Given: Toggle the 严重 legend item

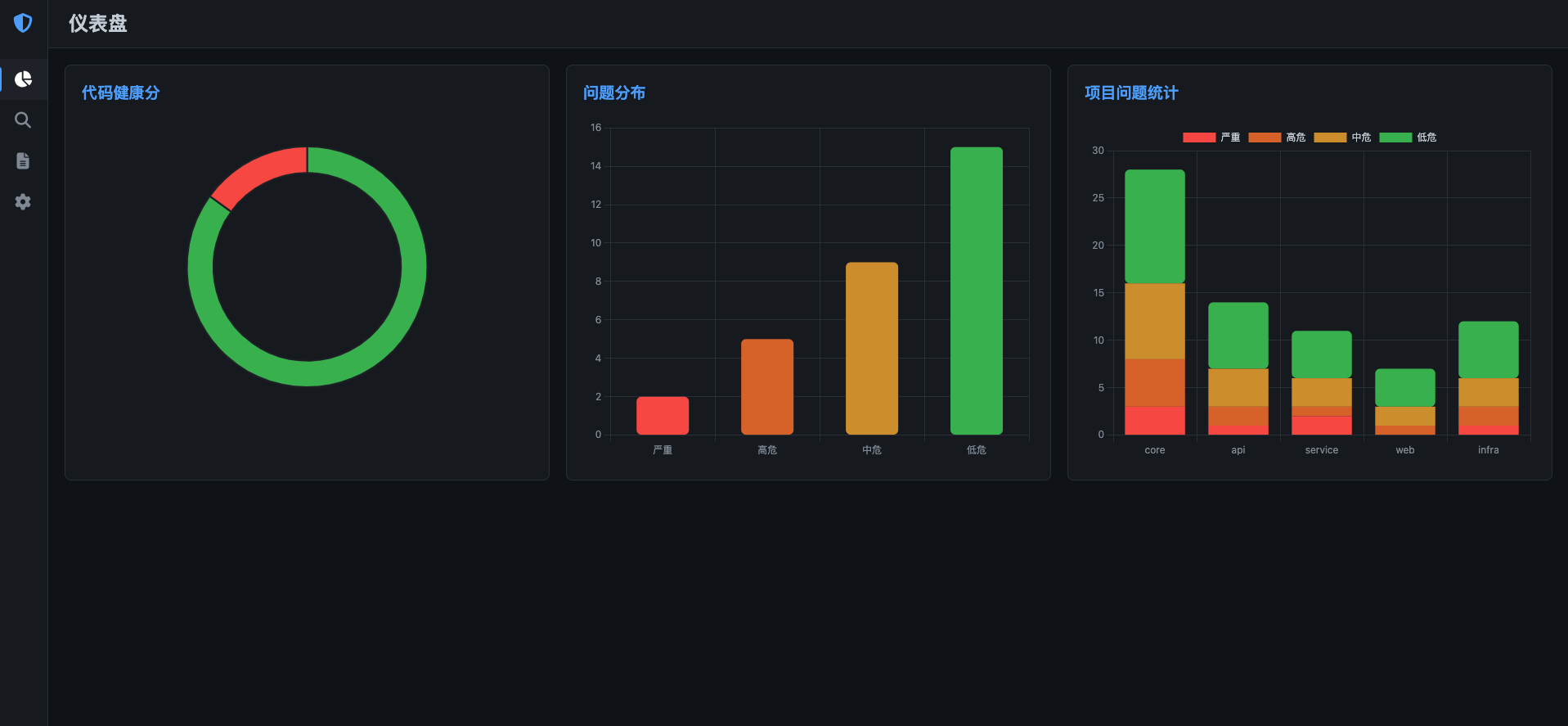Looking at the screenshot, I should (1211, 138).
